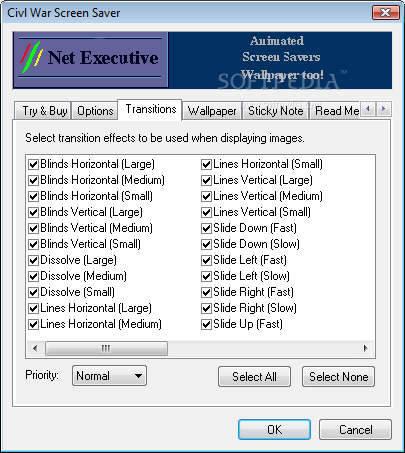Uncheck Dissolve (Medium) effect

tap(33, 276)
